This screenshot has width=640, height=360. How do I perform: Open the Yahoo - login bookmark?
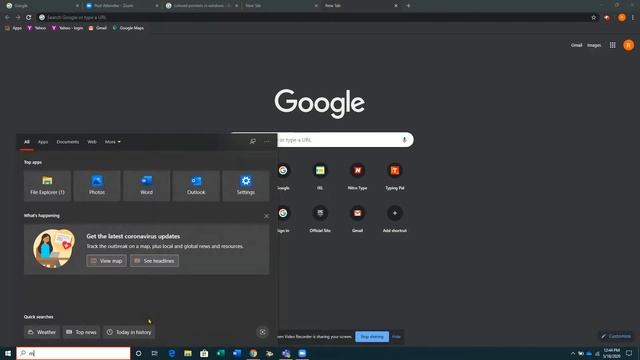coord(67,28)
